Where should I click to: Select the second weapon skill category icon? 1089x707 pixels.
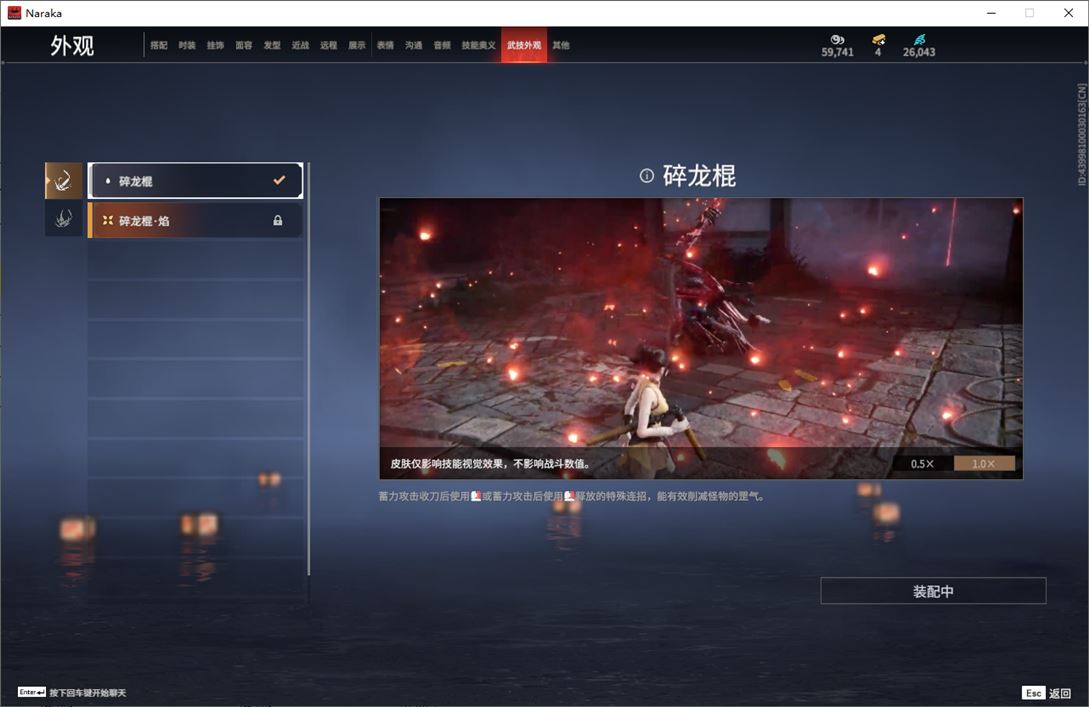click(64, 219)
